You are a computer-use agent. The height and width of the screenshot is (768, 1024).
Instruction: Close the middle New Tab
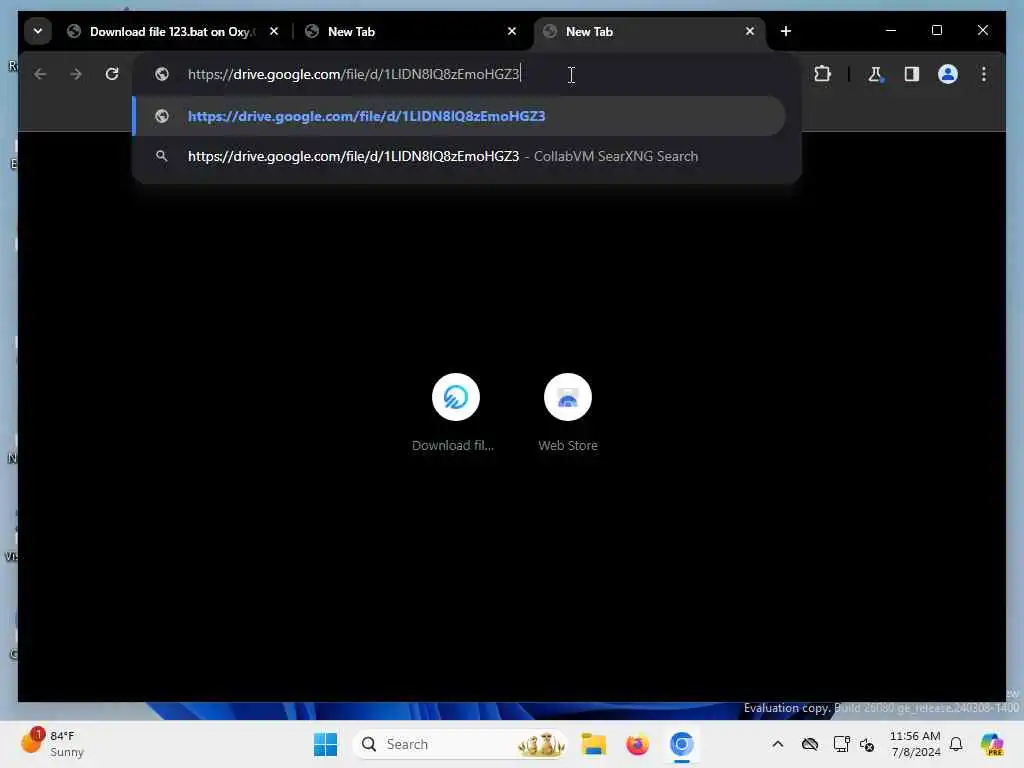511,31
